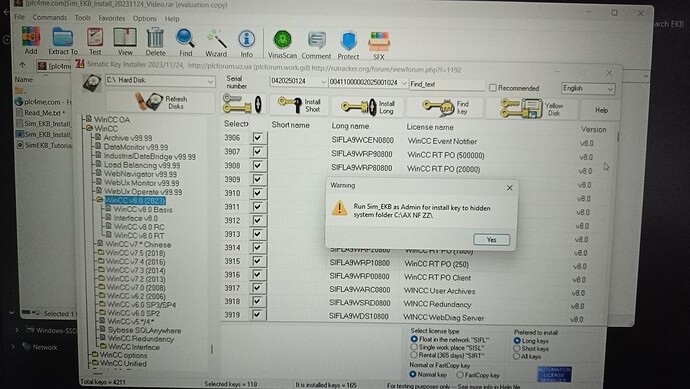This screenshot has height=389, width=690.
Task: Click the Find key button
Action: (444, 107)
